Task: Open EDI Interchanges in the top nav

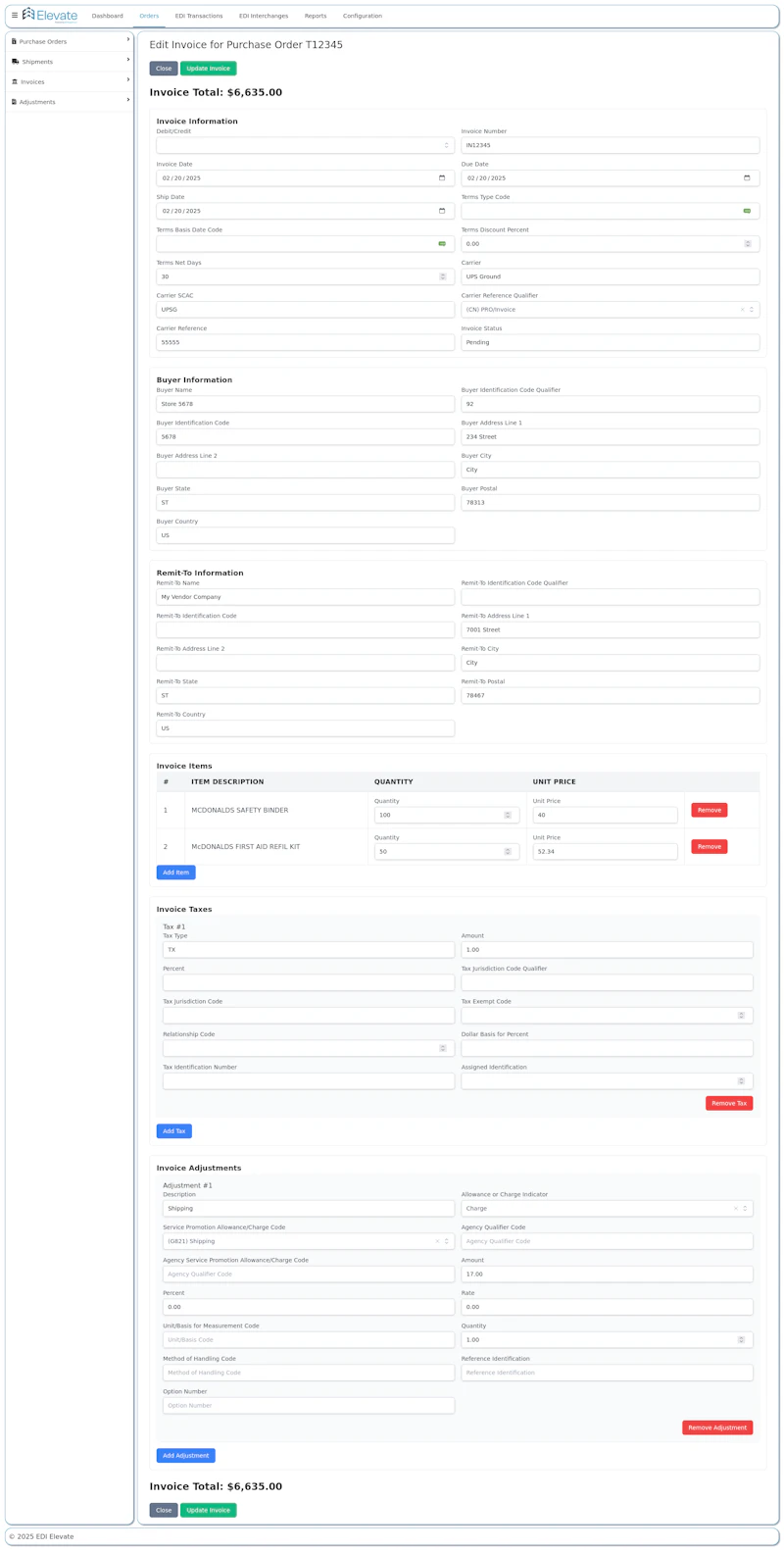Action: pos(264,16)
